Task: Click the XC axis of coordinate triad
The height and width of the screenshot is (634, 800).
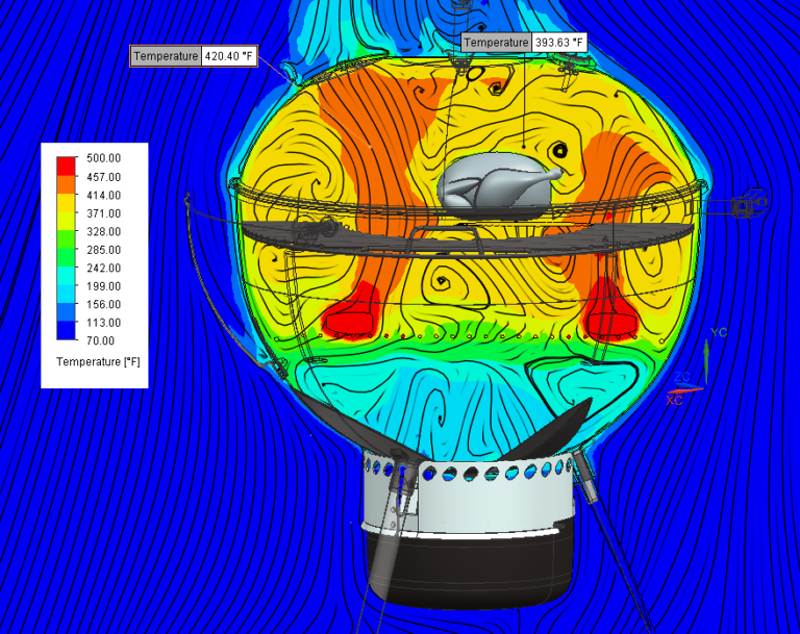Action: pyautogui.click(x=674, y=400)
